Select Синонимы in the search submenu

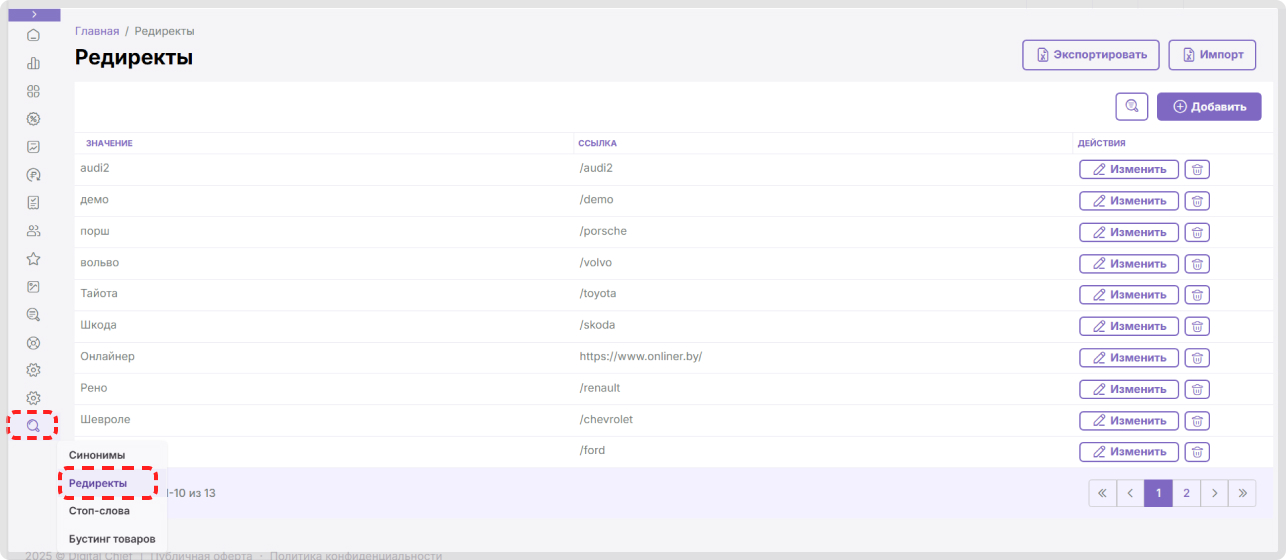[x=97, y=455]
